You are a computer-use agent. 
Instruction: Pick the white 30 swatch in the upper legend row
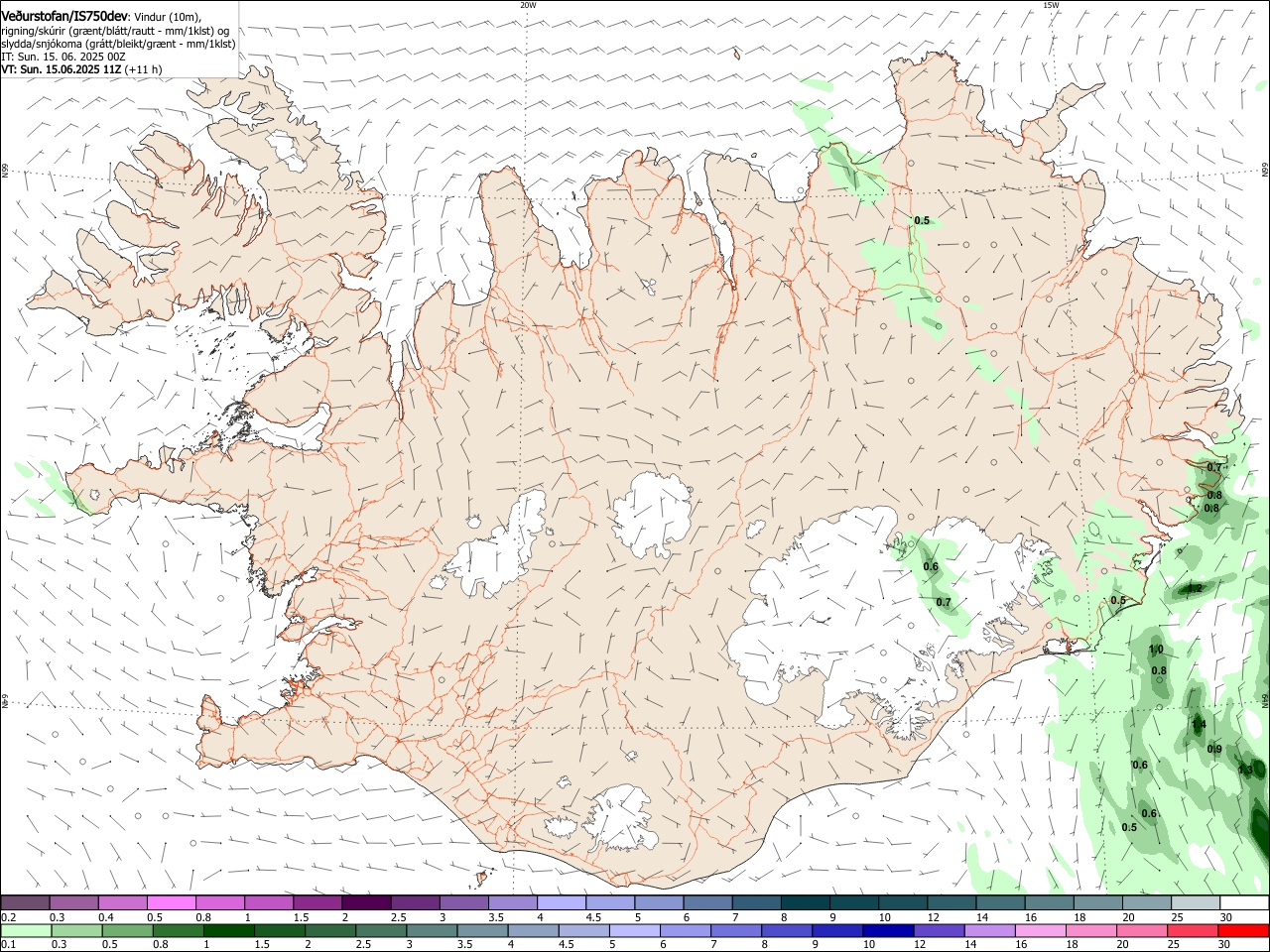[x=1244, y=903]
